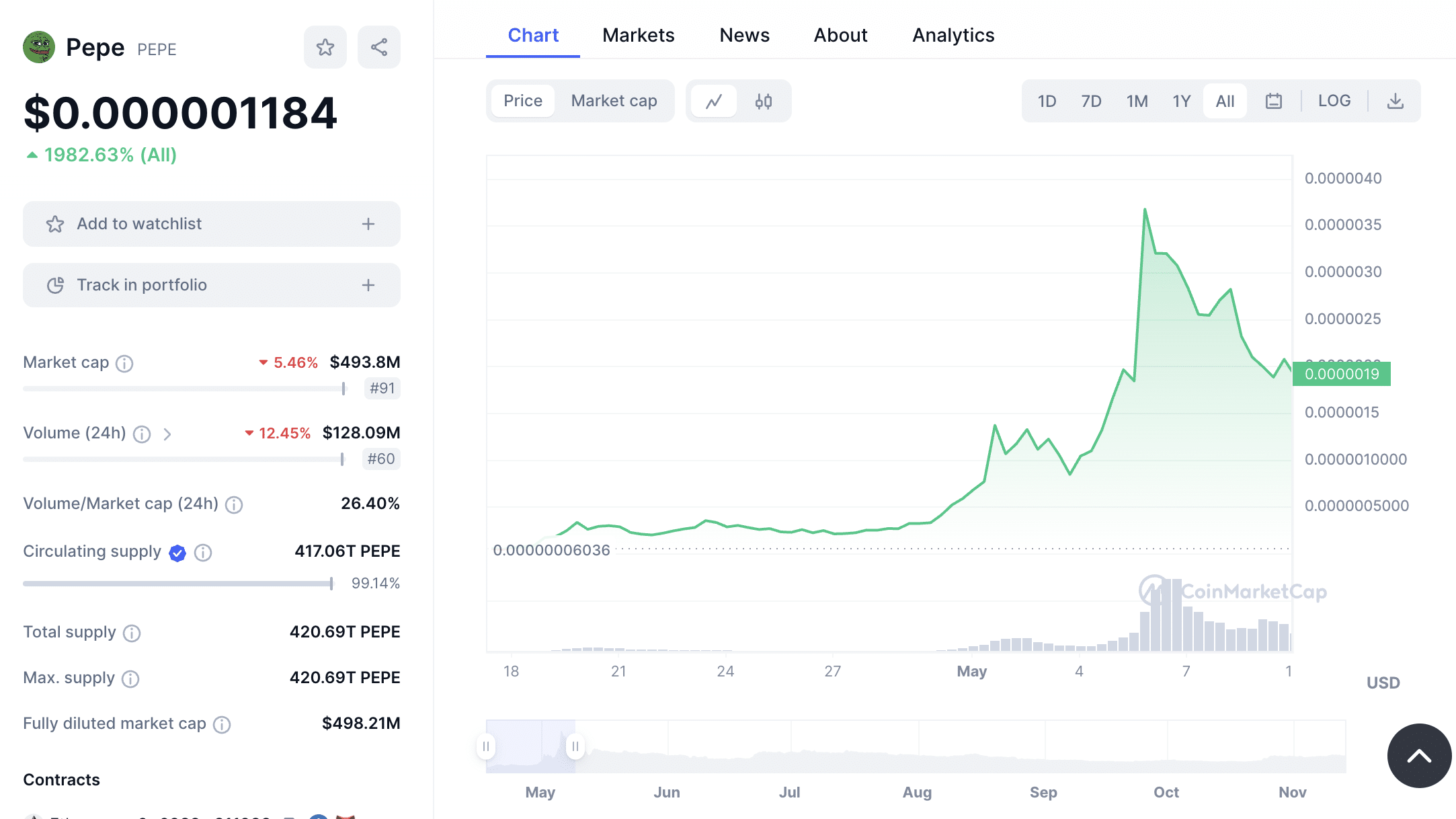Click the #60 volume rank badge
1456x819 pixels.
pos(381,459)
